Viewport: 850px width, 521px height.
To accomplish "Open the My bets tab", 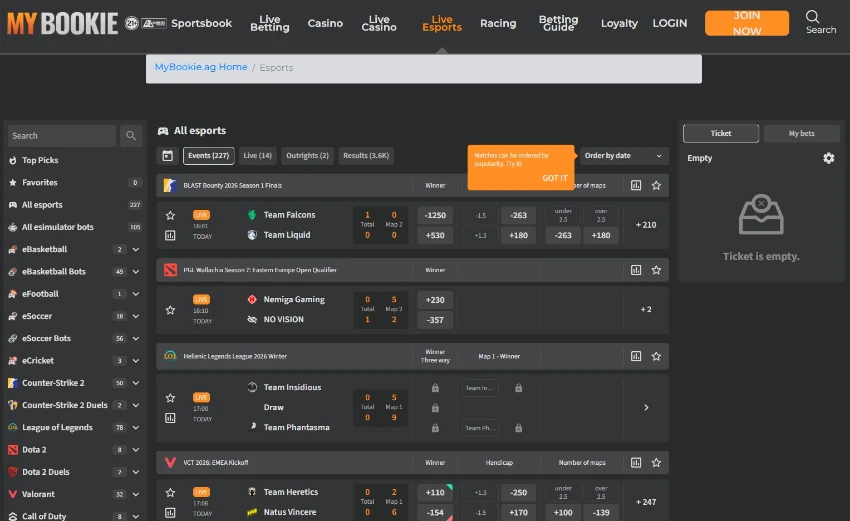I will (x=801, y=133).
